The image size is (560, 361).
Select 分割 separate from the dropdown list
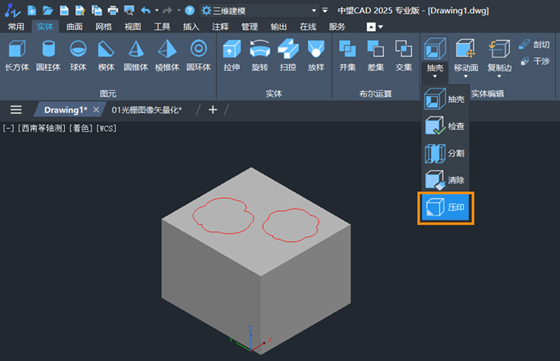click(x=445, y=153)
